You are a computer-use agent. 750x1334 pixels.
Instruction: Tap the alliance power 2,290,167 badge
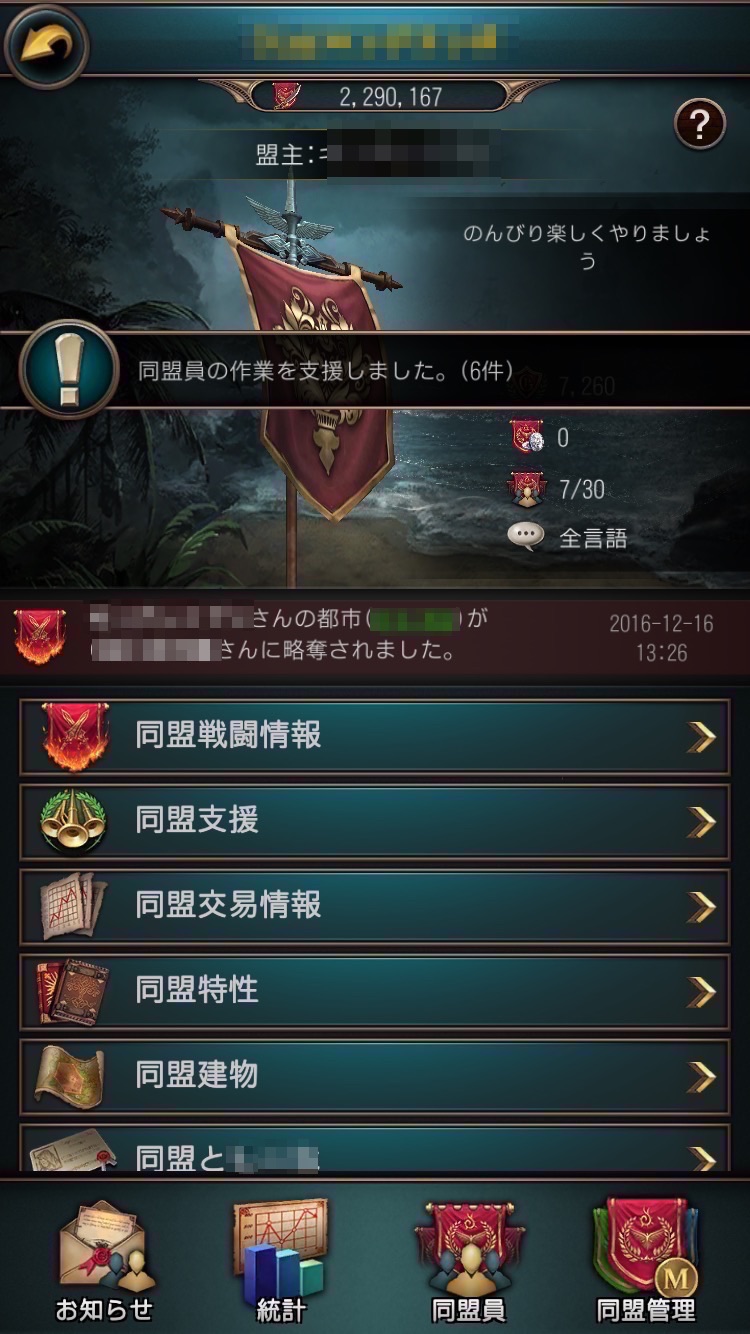pyautogui.click(x=375, y=96)
